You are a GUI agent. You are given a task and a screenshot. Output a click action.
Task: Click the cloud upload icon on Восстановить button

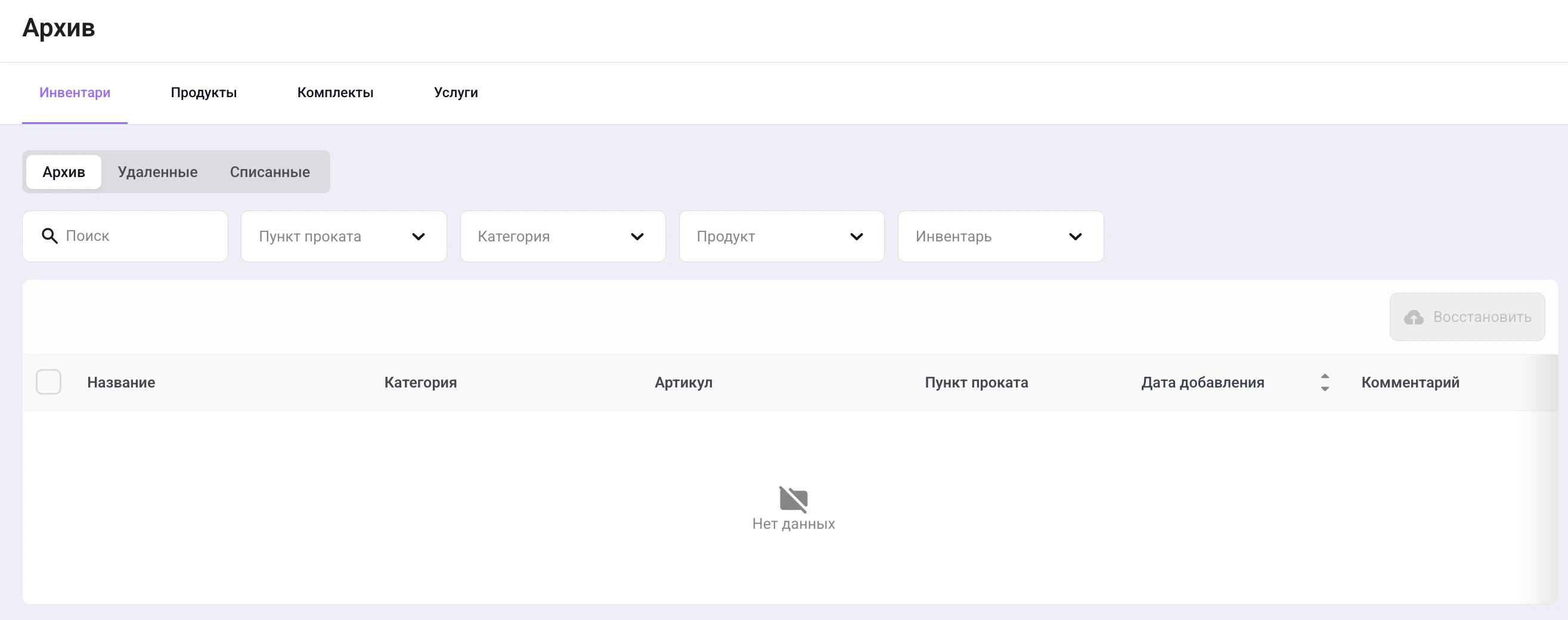point(1414,317)
